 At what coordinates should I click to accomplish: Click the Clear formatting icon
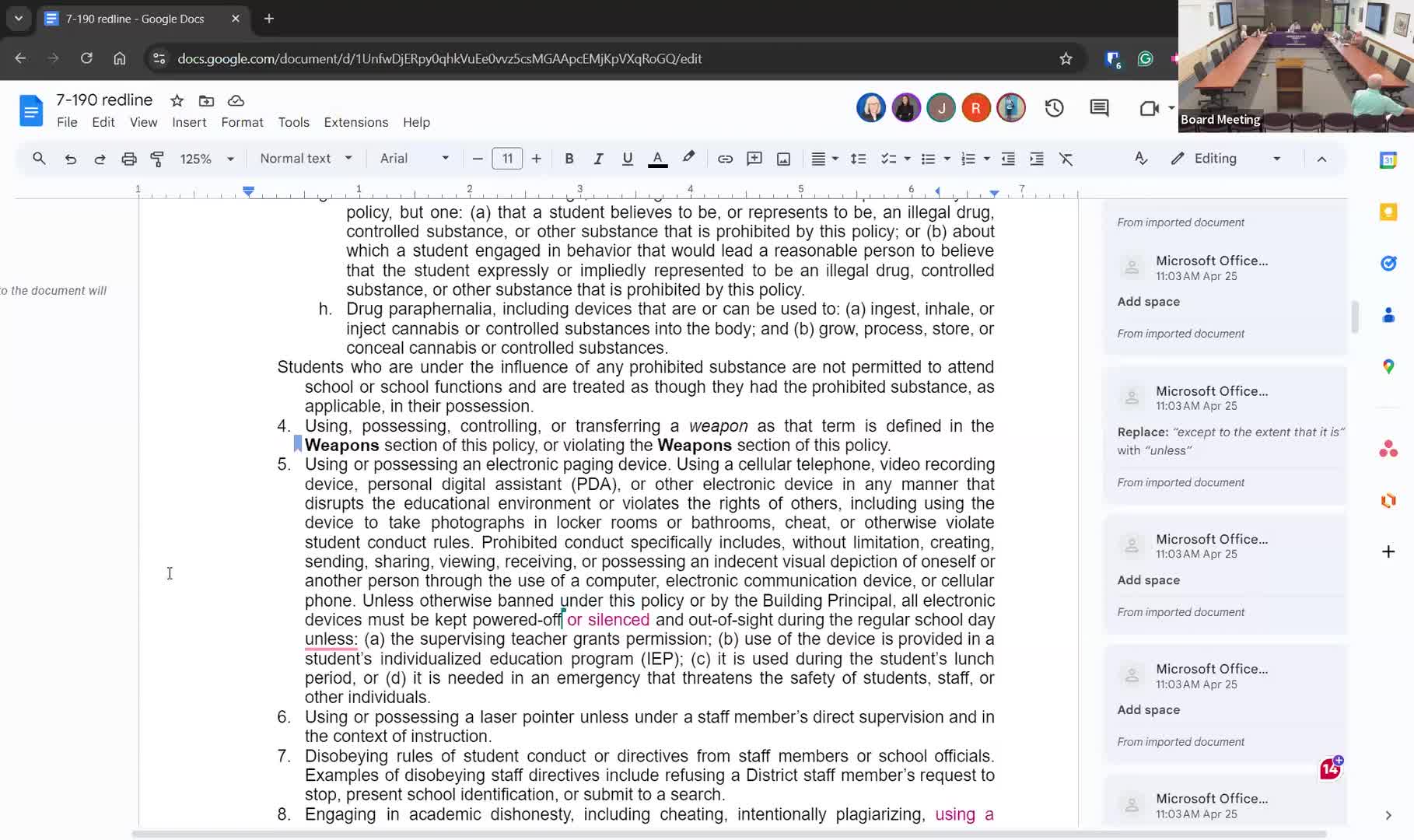pyautogui.click(x=1066, y=159)
